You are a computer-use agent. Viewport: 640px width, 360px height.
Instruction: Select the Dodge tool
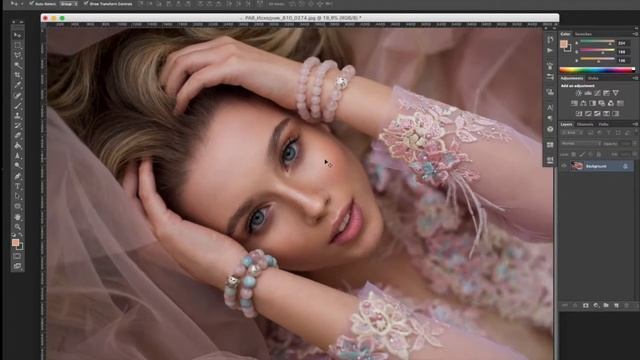[x=17, y=165]
